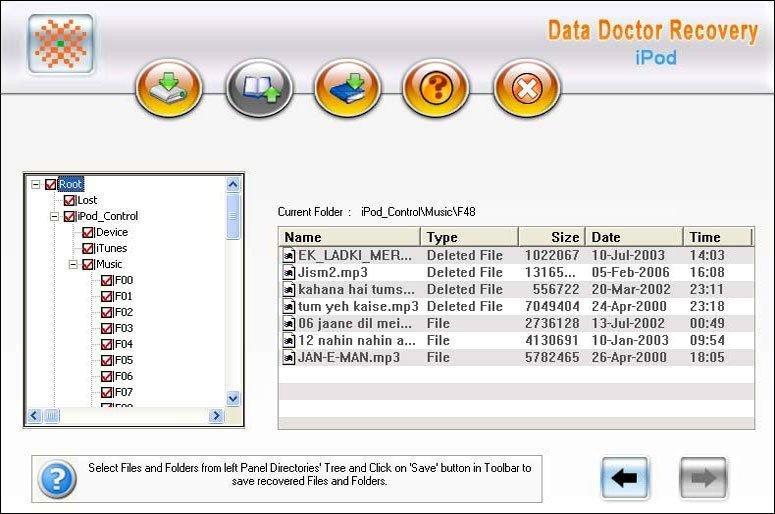Screen dimensions: 775x514
Task: Click the grey right arrow next button
Action: click(703, 478)
